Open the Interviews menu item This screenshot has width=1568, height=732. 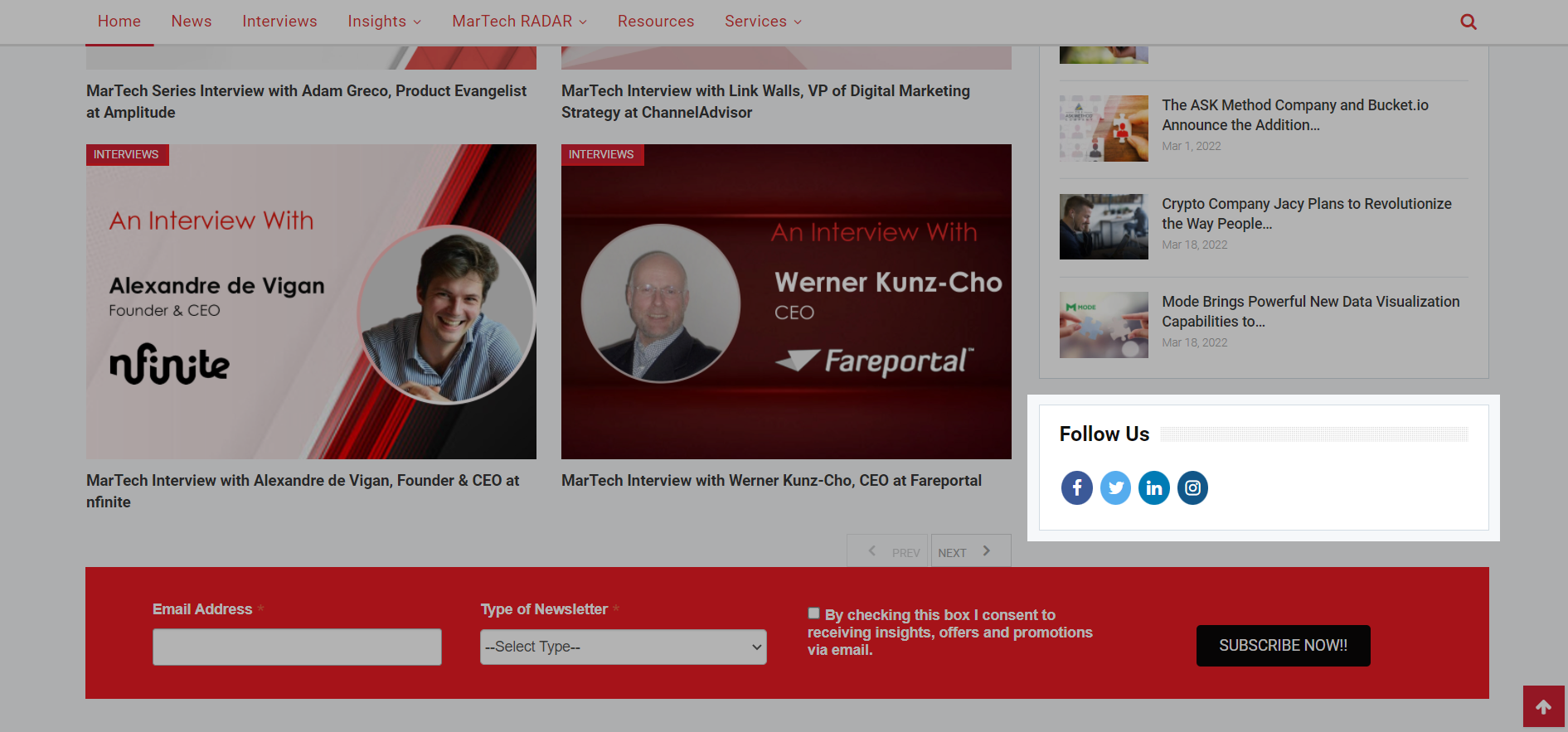coord(279,22)
